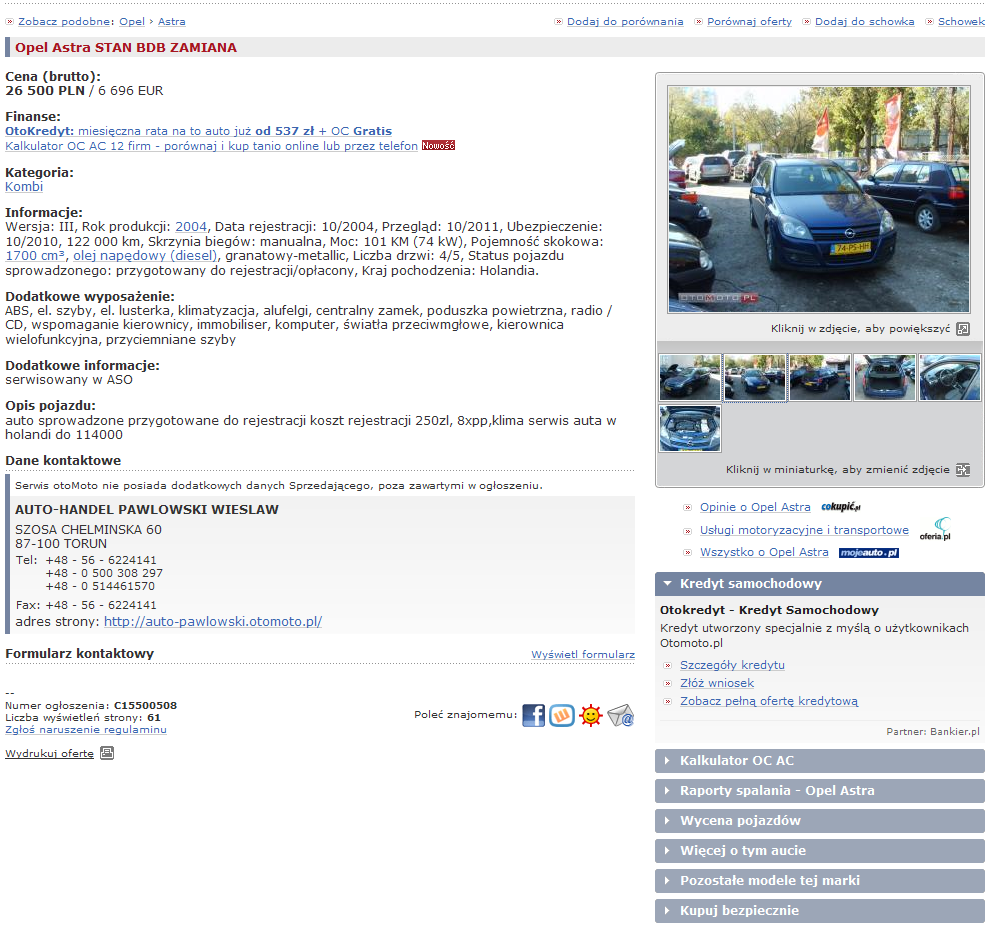Click the listing title Opel Astra STAN BDB ZAMIANA
Screen dimensions: 993x935
tap(126, 48)
